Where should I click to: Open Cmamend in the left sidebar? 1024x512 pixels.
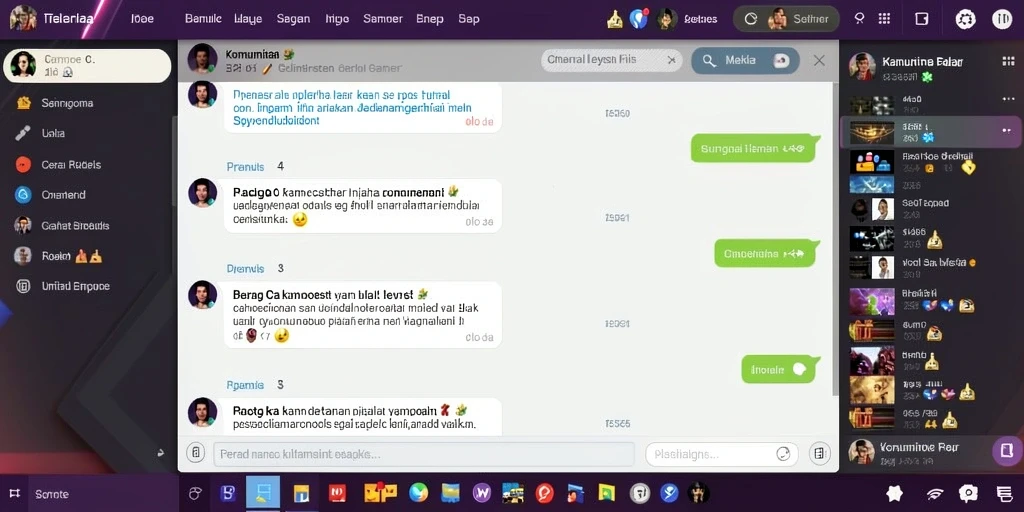click(63, 195)
